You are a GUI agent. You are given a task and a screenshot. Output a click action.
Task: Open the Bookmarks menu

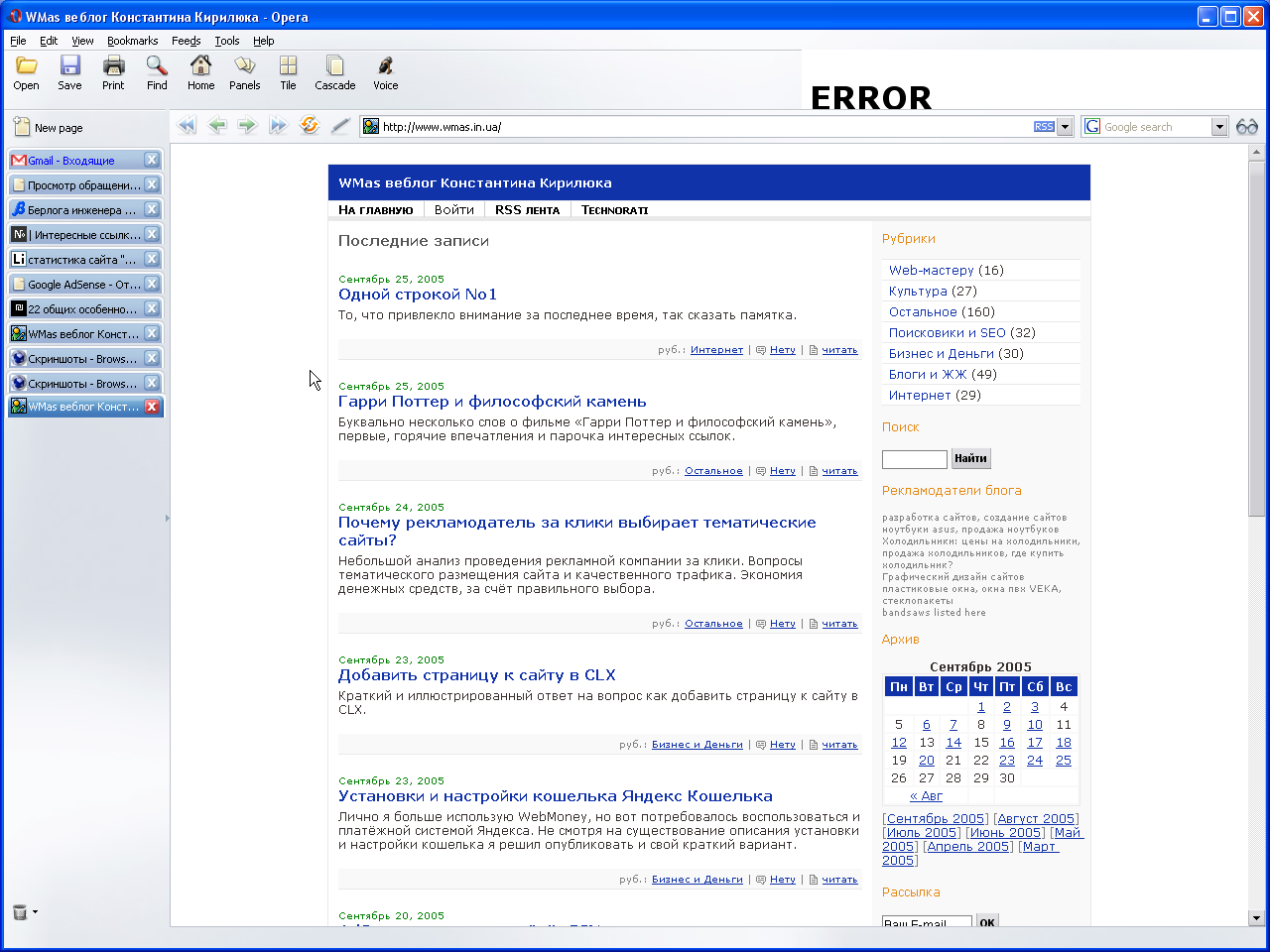click(133, 41)
